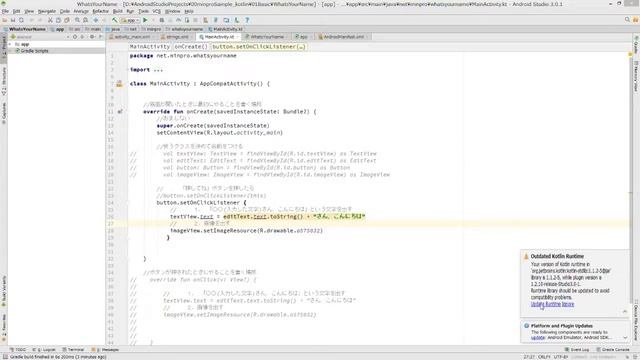Click the Open folder toolbar icon
Image resolution: width=640 pixels, height=360 pixels.
[4, 20]
